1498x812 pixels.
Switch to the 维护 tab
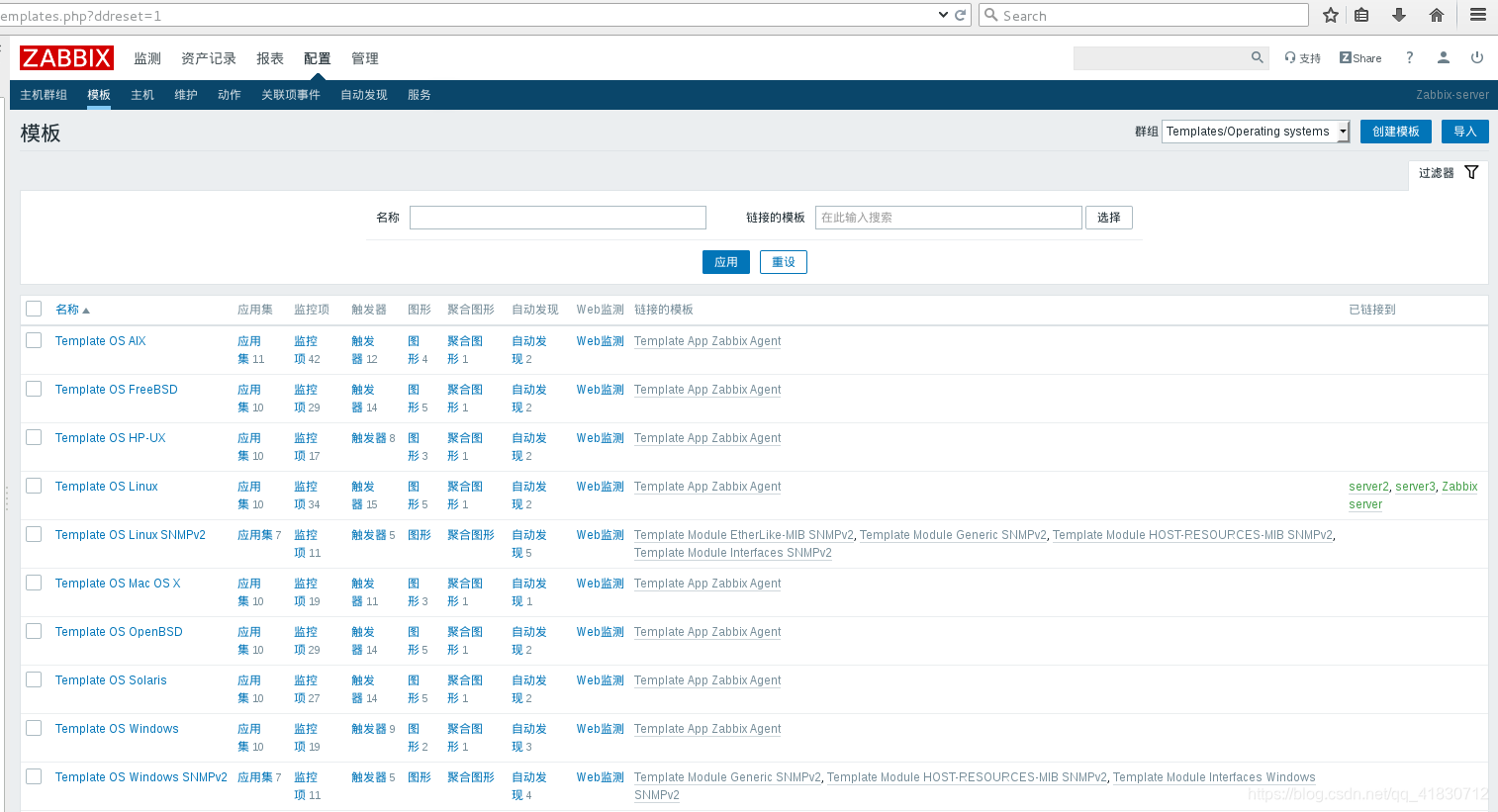tap(186, 95)
